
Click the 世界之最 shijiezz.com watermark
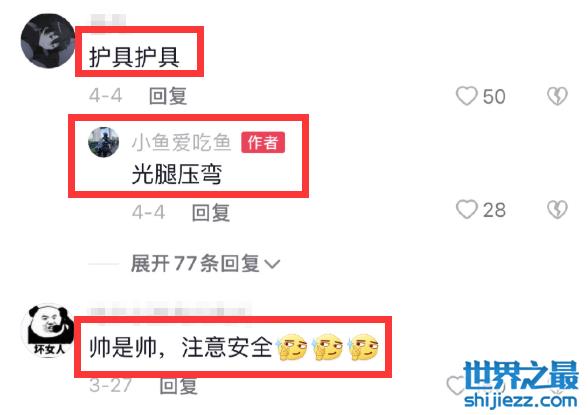coord(520,385)
